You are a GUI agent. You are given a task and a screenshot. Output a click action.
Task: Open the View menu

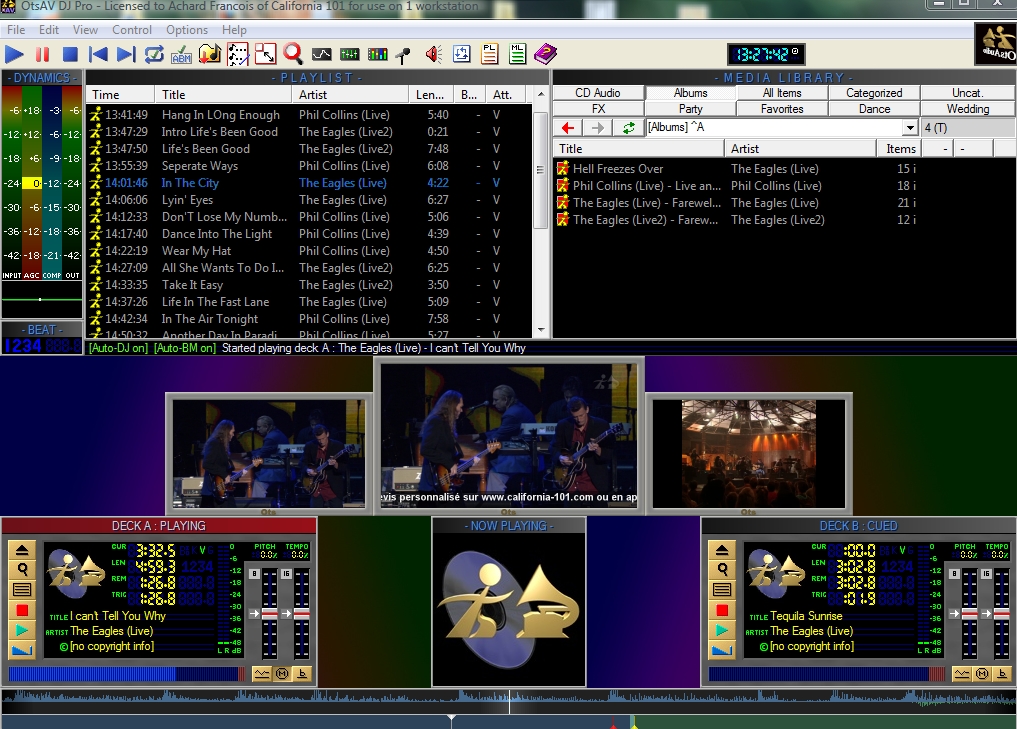85,30
